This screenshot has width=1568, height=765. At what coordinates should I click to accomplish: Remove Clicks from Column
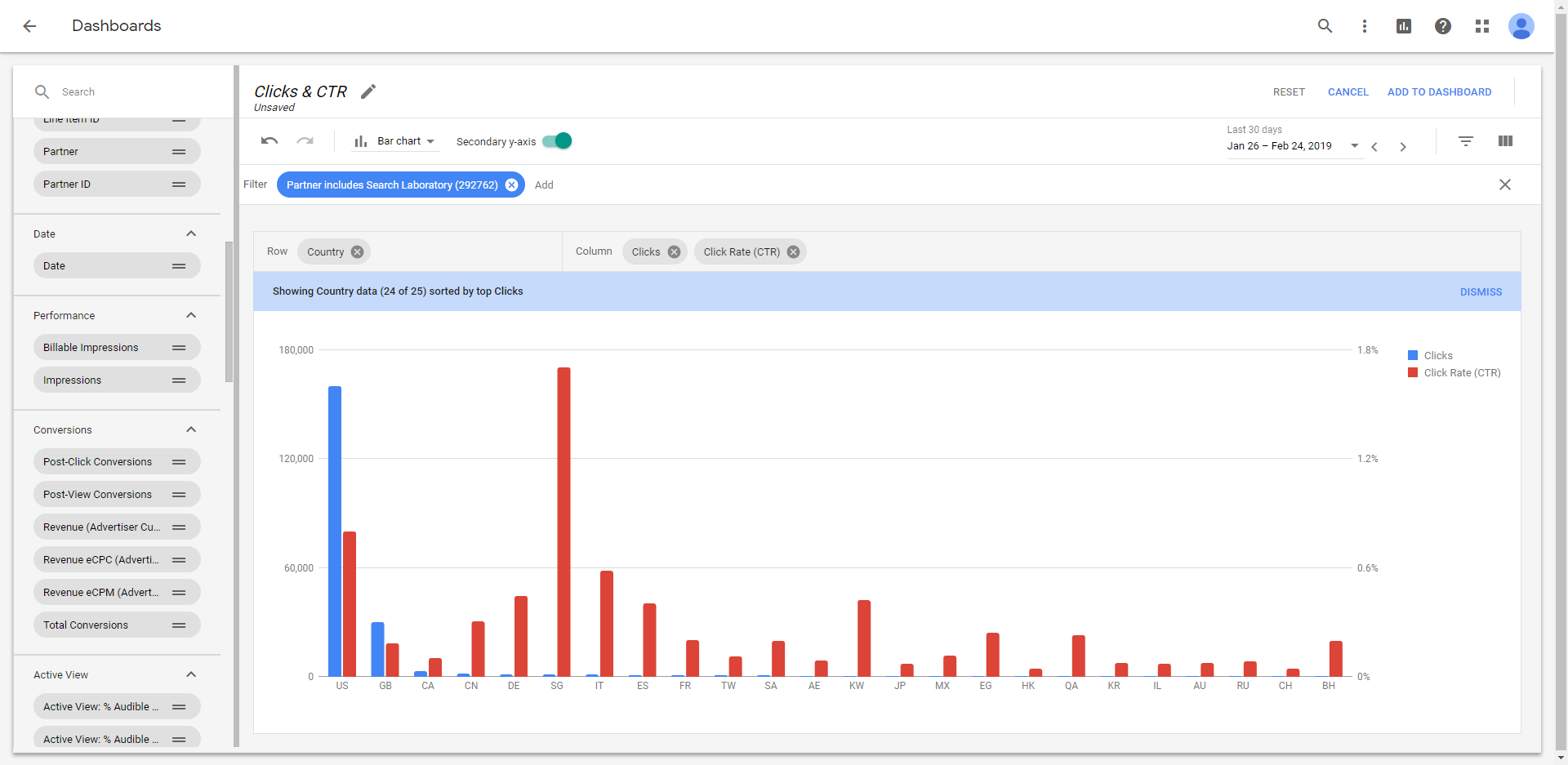coord(674,252)
